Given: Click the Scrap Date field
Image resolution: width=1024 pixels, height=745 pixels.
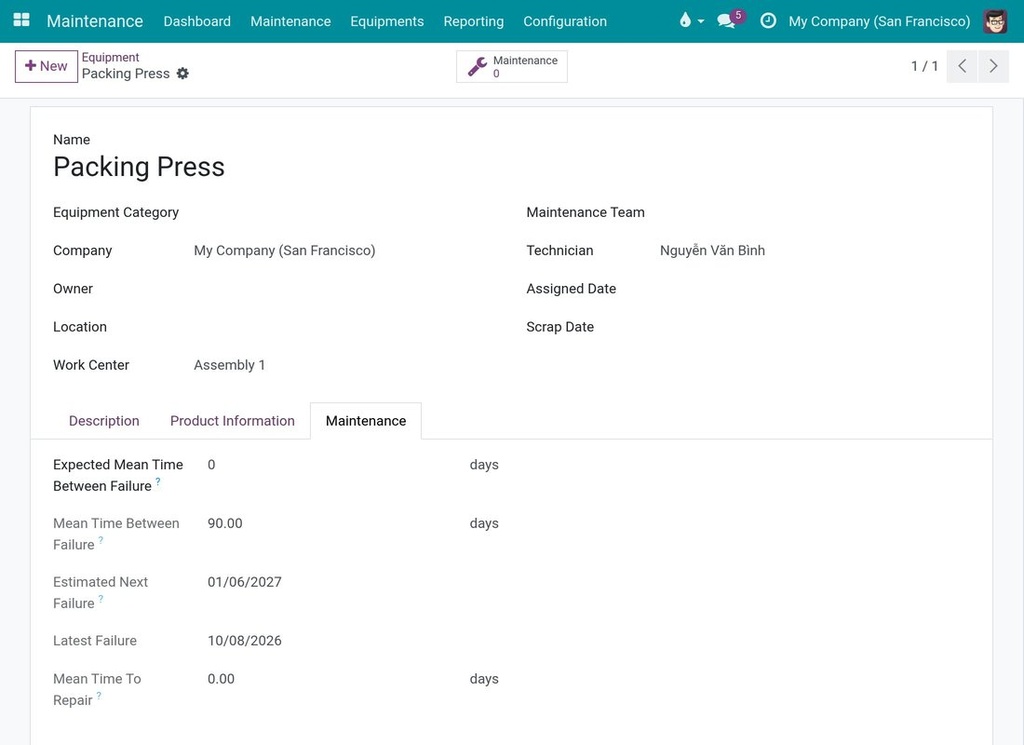Looking at the screenshot, I should 814,327.
